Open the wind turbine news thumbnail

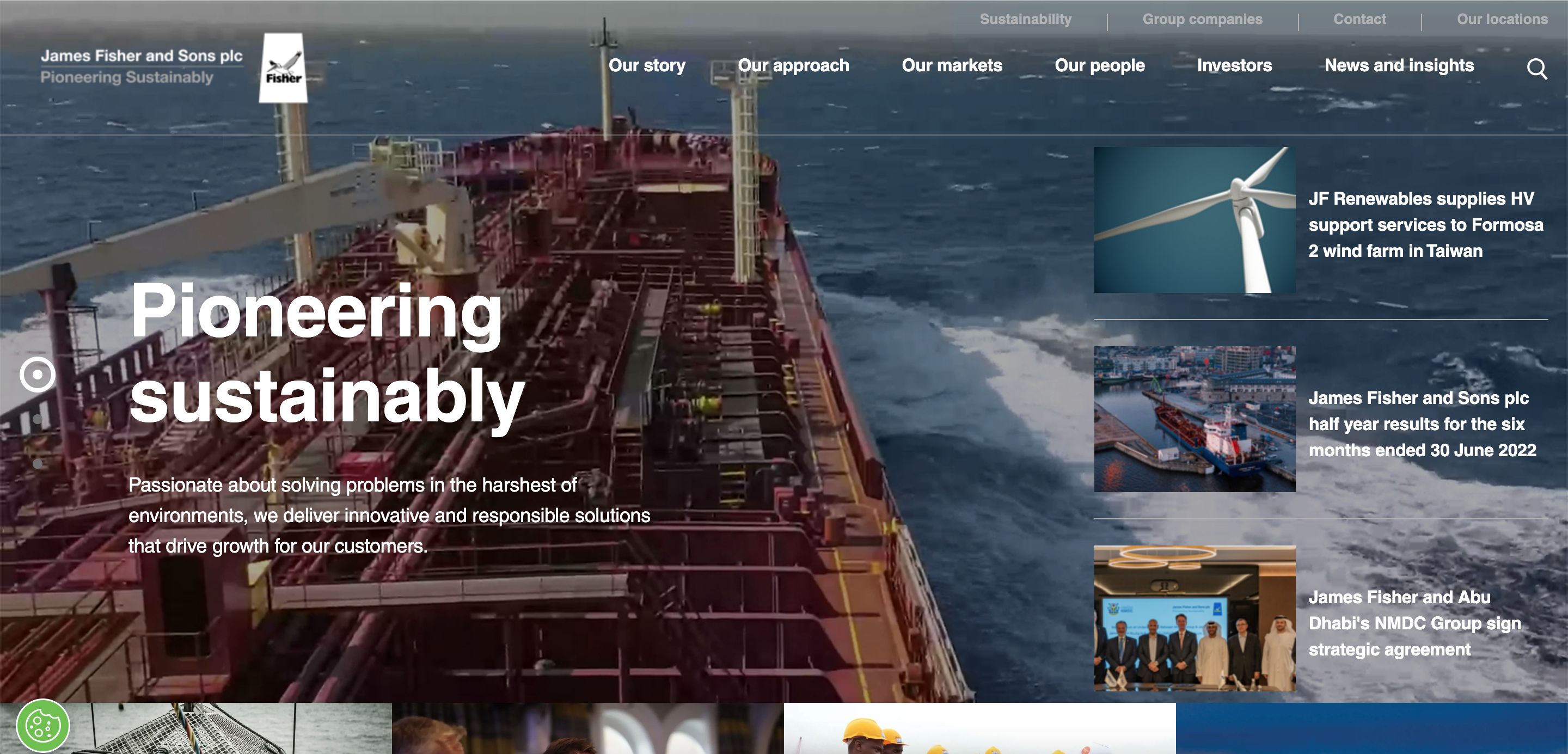click(1195, 220)
